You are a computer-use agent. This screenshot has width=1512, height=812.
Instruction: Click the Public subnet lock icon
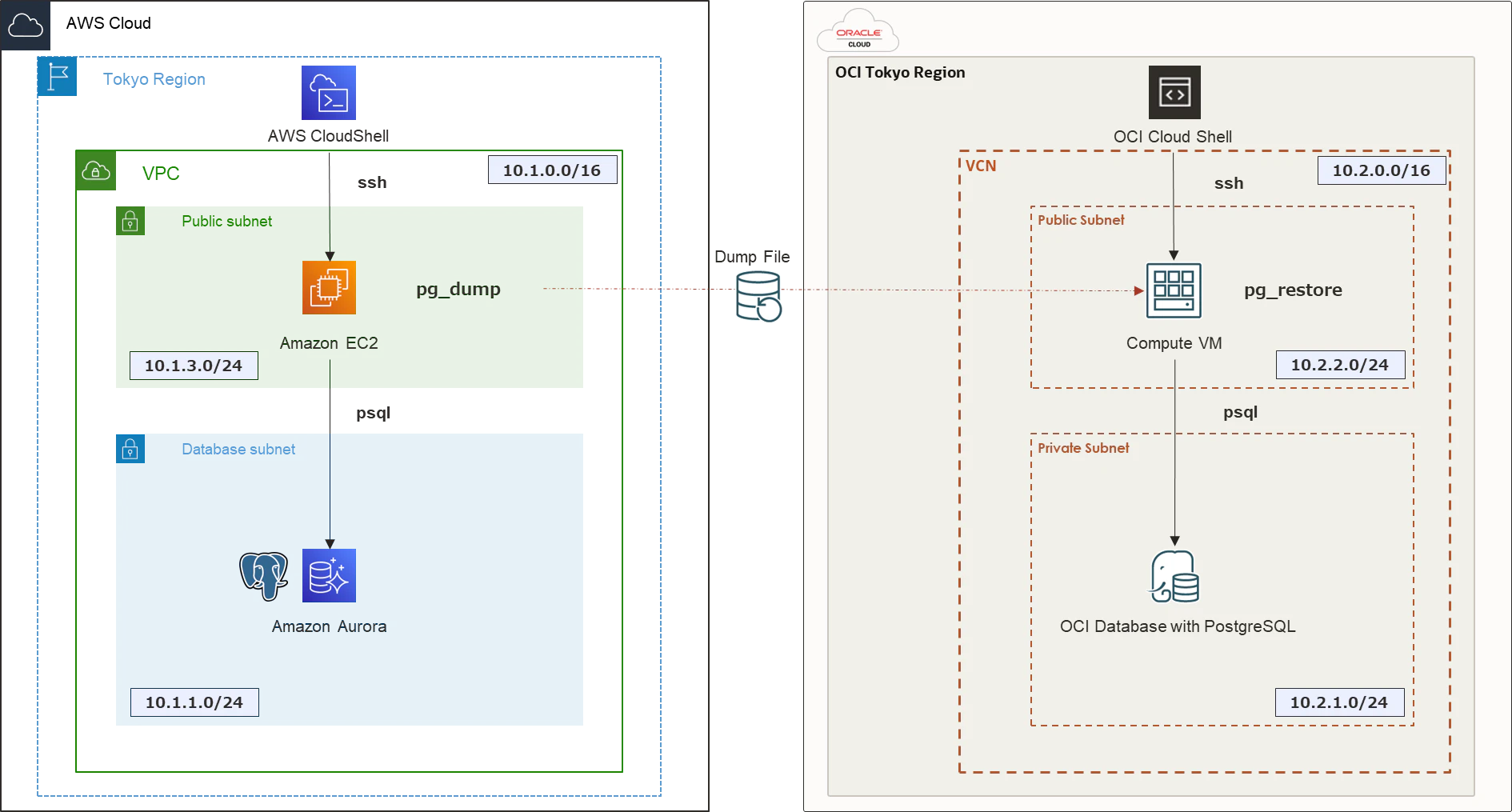[130, 221]
